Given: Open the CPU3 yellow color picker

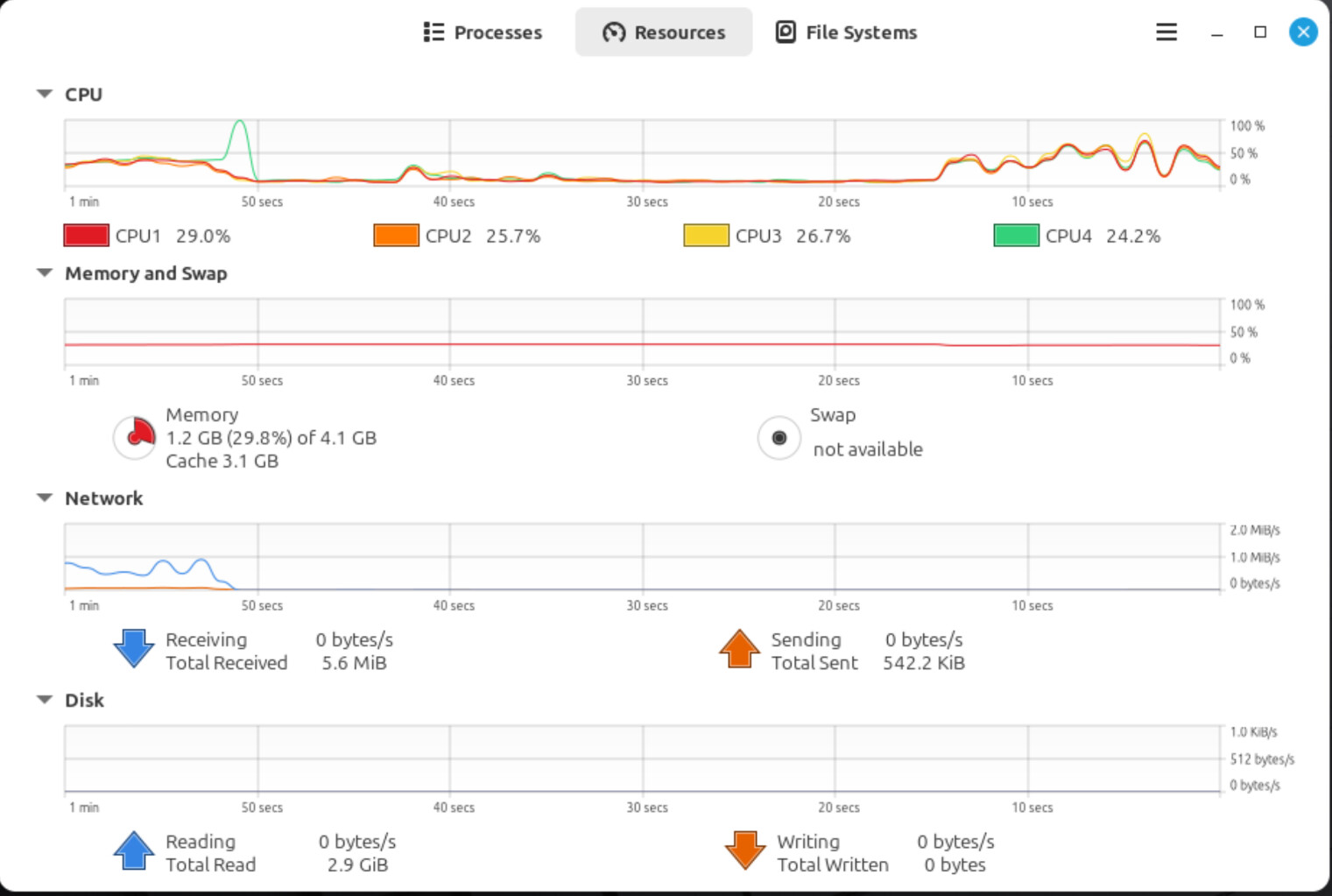Looking at the screenshot, I should 706,236.
